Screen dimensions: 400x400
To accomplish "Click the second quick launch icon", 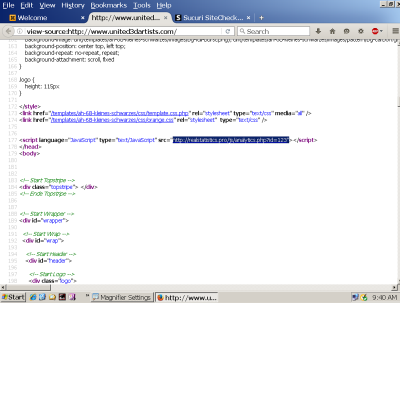I will (x=42, y=297).
